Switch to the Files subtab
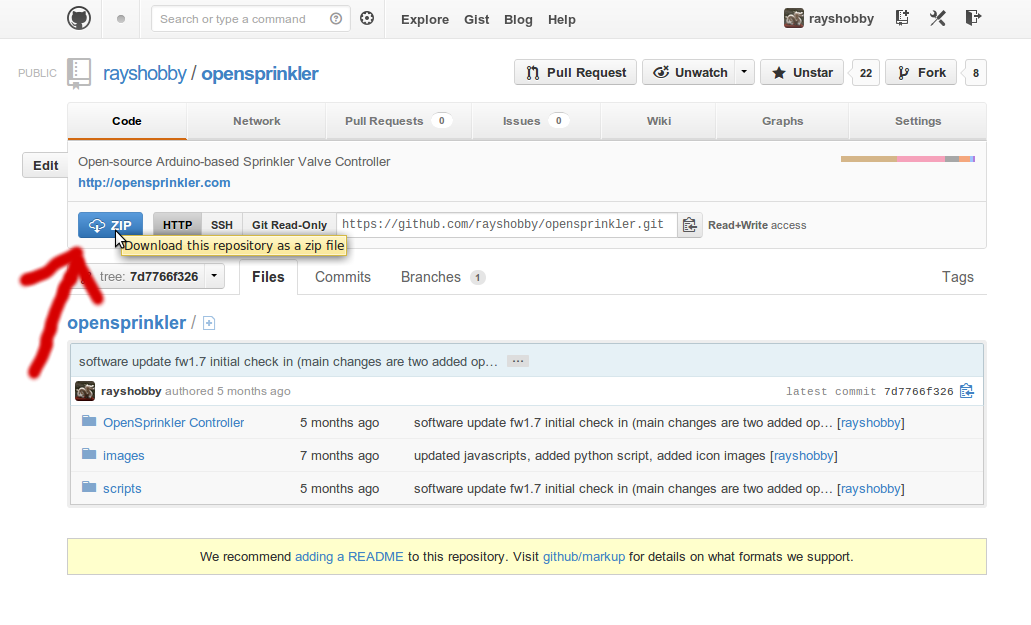 268,277
